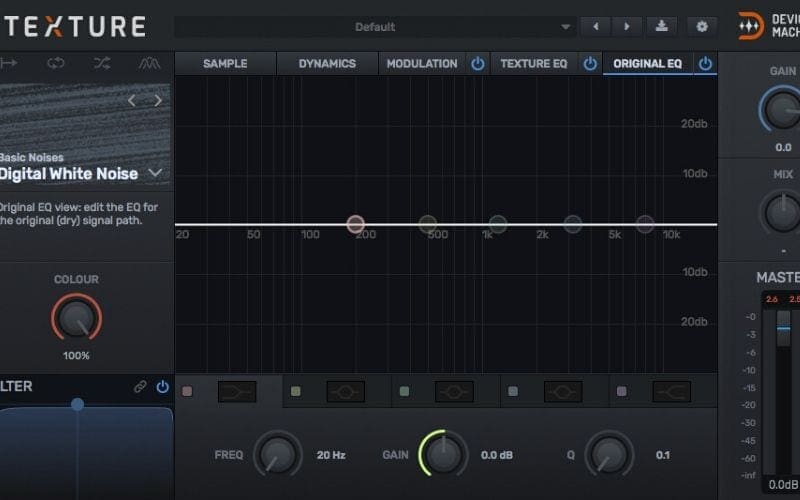Choose bell shape for grey-blue band
The width and height of the screenshot is (800, 500).
click(563, 392)
